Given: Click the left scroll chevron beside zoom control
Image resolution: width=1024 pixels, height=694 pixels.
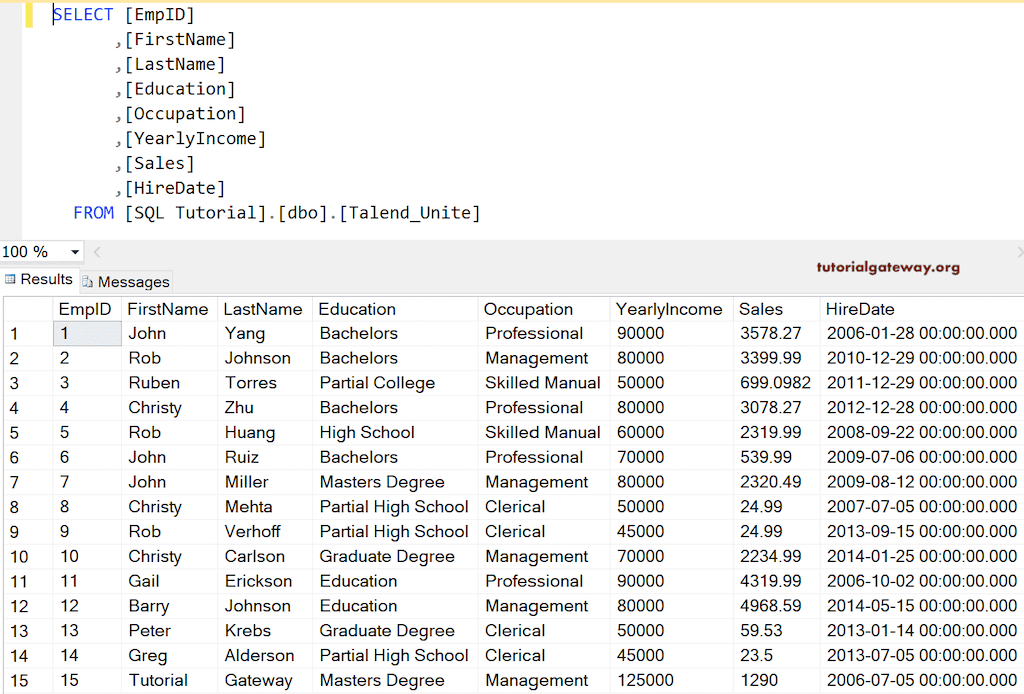Looking at the screenshot, I should 96,252.
